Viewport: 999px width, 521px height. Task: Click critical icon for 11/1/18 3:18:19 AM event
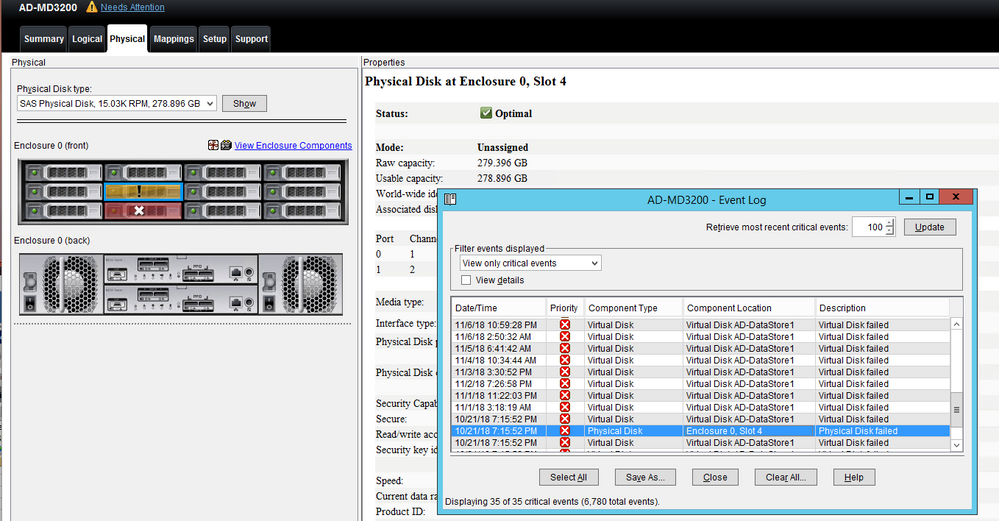tap(564, 407)
